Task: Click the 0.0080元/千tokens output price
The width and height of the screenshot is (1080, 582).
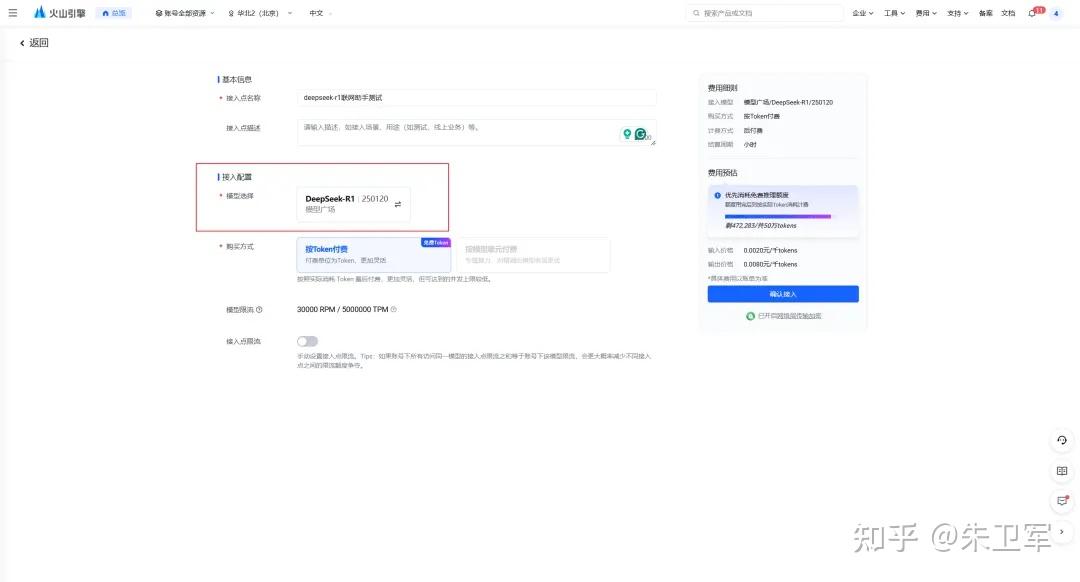Action: 770,264
